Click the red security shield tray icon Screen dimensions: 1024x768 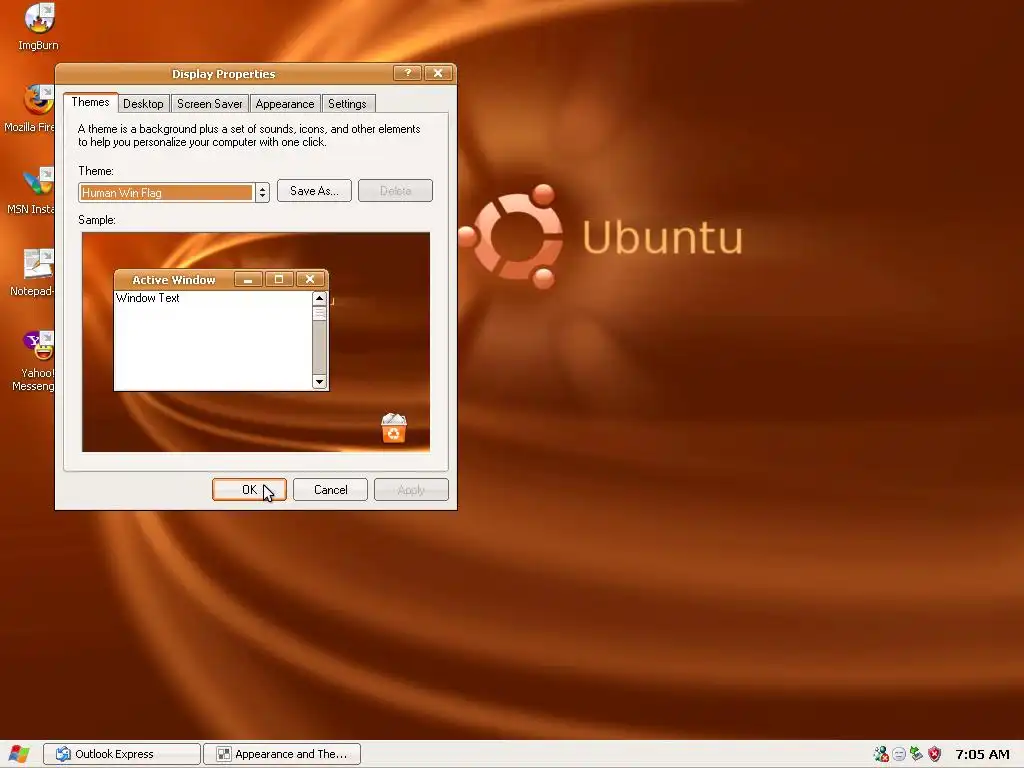click(x=935, y=754)
